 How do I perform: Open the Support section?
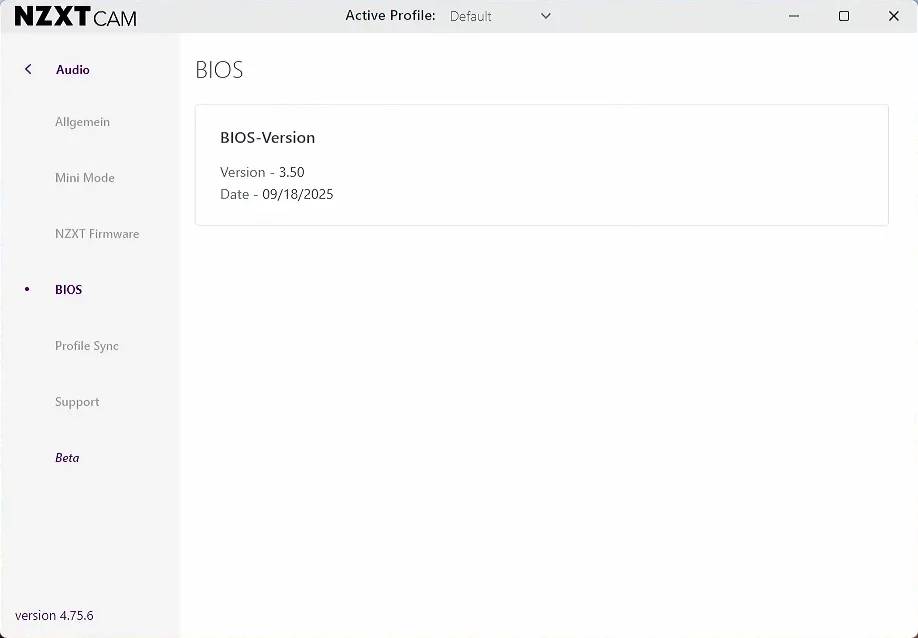coord(77,402)
